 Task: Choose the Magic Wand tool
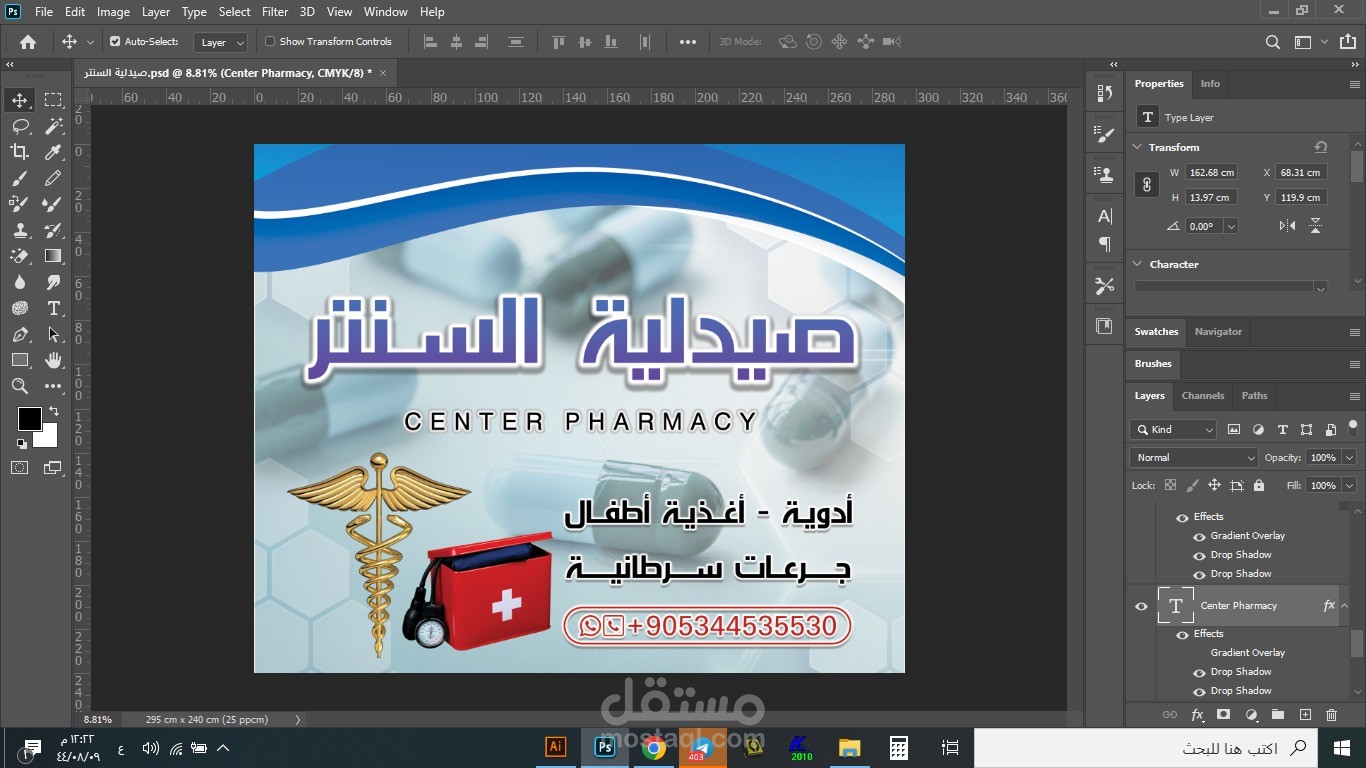click(x=53, y=126)
